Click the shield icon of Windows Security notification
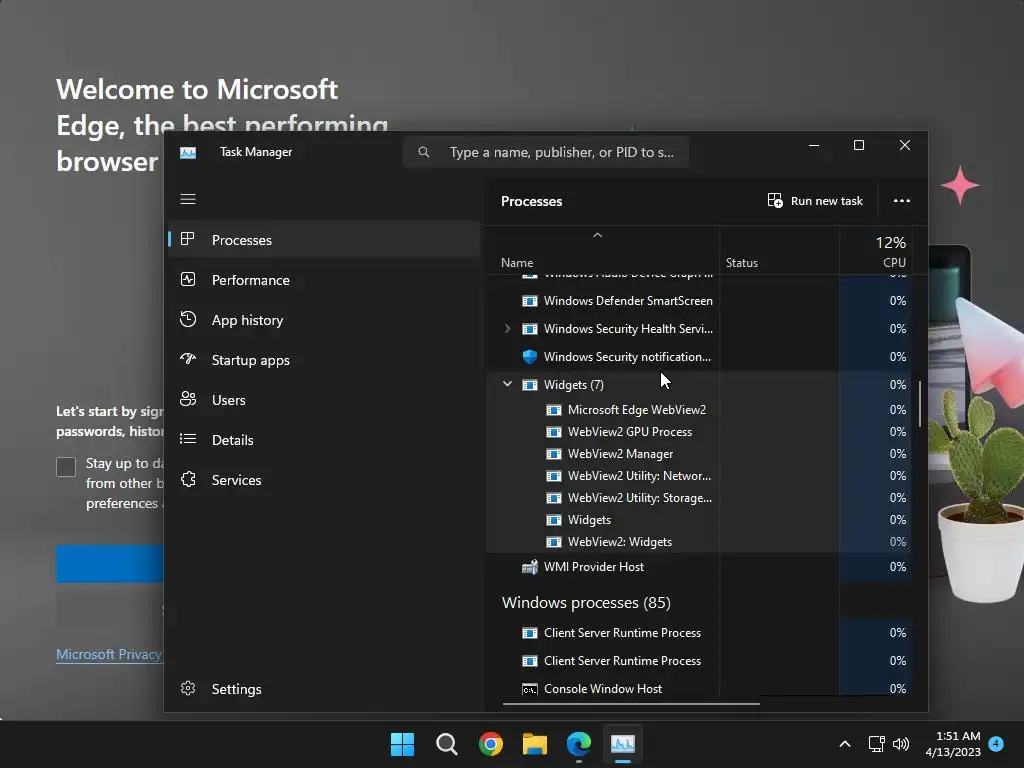This screenshot has height=768, width=1024. click(530, 357)
